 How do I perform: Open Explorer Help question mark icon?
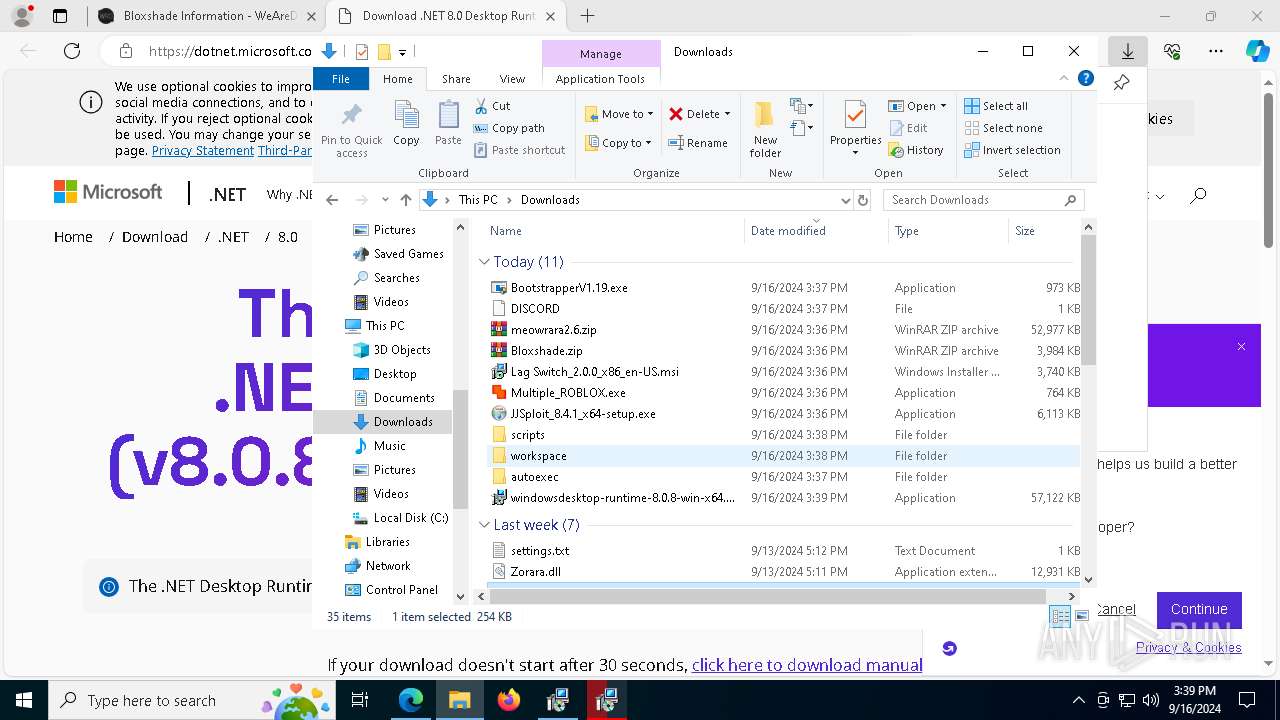click(x=1085, y=78)
